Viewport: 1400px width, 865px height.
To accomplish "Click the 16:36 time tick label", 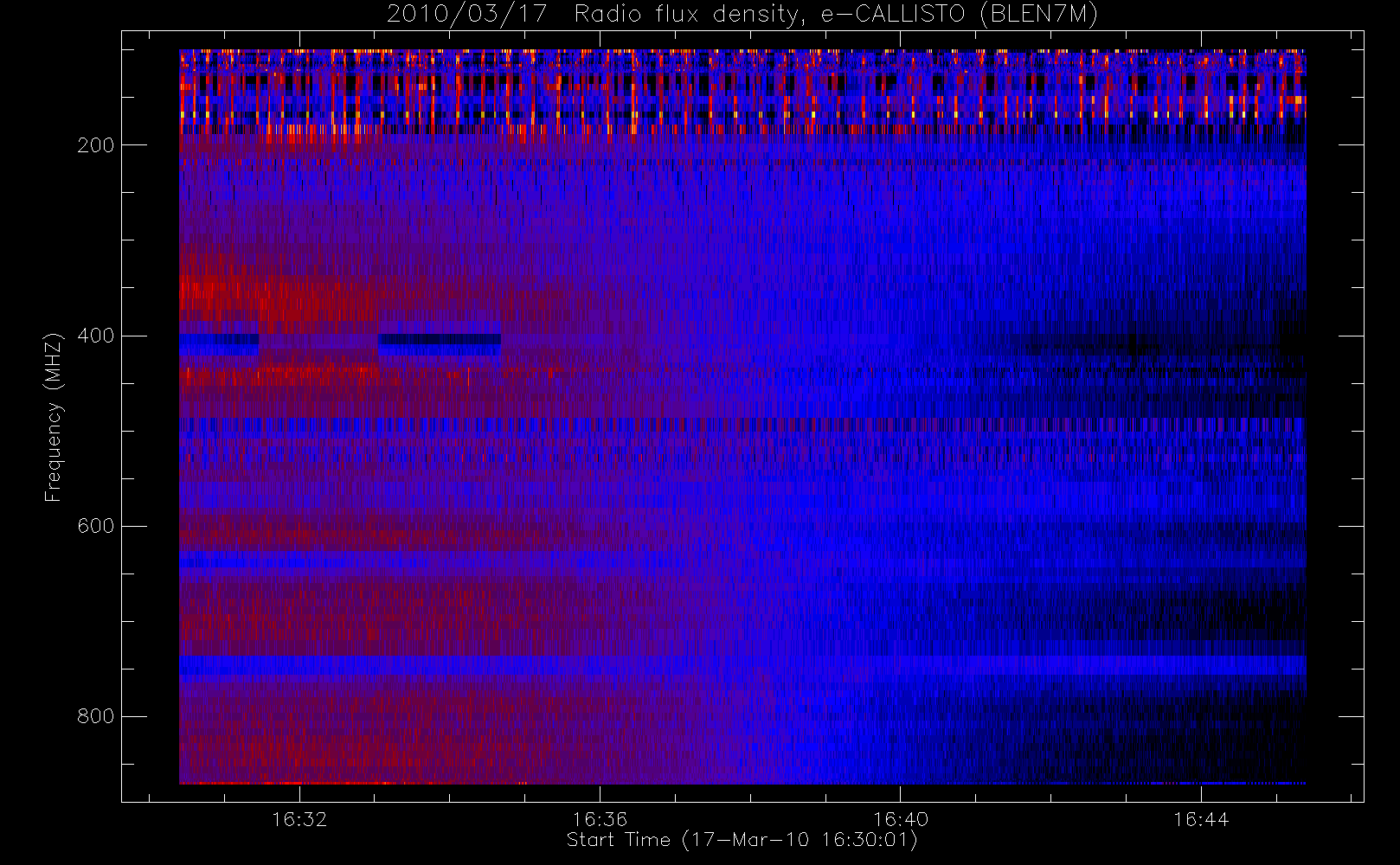I will pyautogui.click(x=600, y=819).
